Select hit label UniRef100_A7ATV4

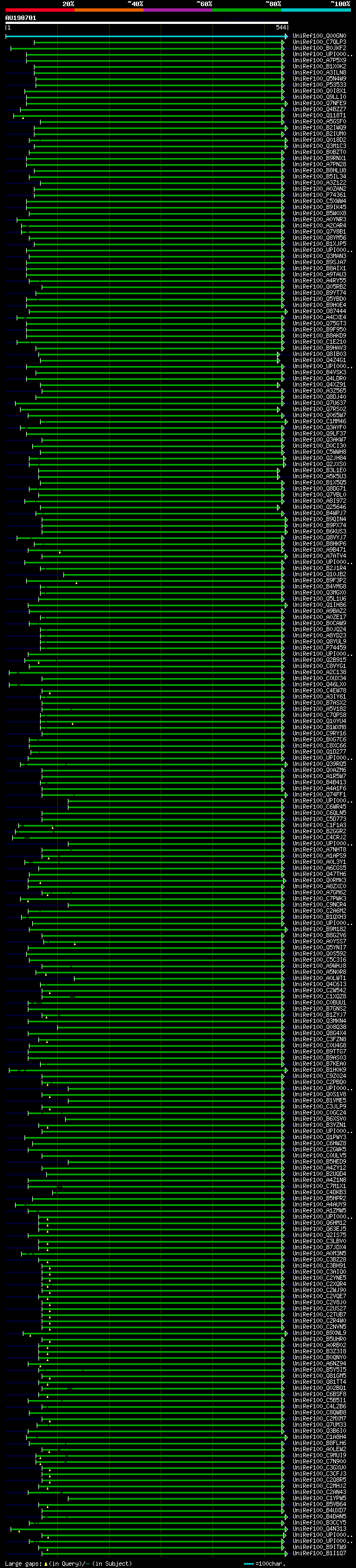pos(319,556)
